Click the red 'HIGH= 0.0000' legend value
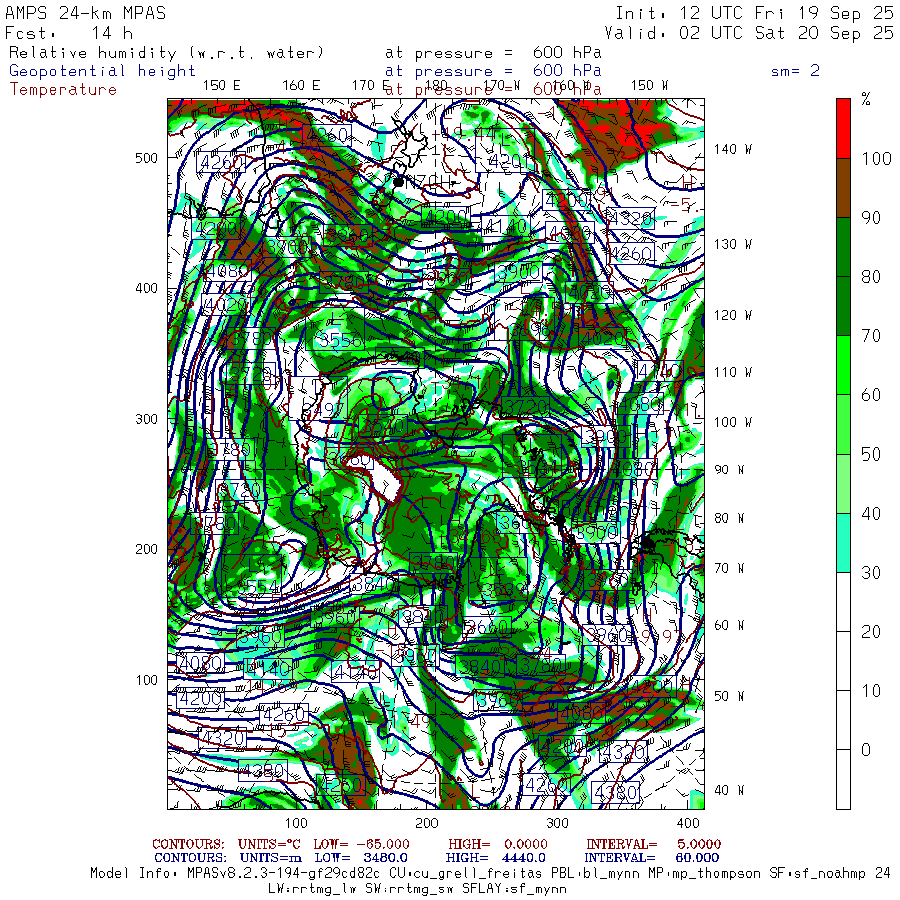 coord(498,844)
